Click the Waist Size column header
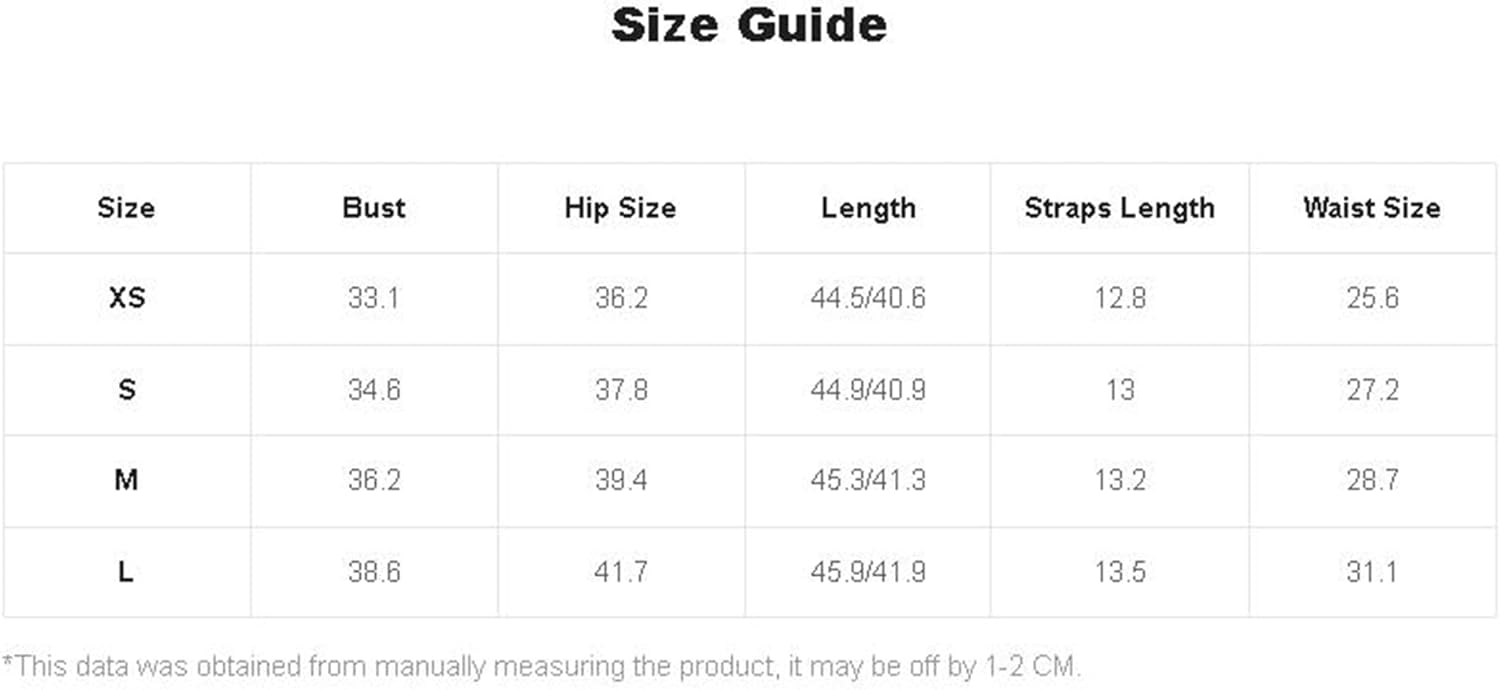1500x690 pixels. (x=1372, y=208)
